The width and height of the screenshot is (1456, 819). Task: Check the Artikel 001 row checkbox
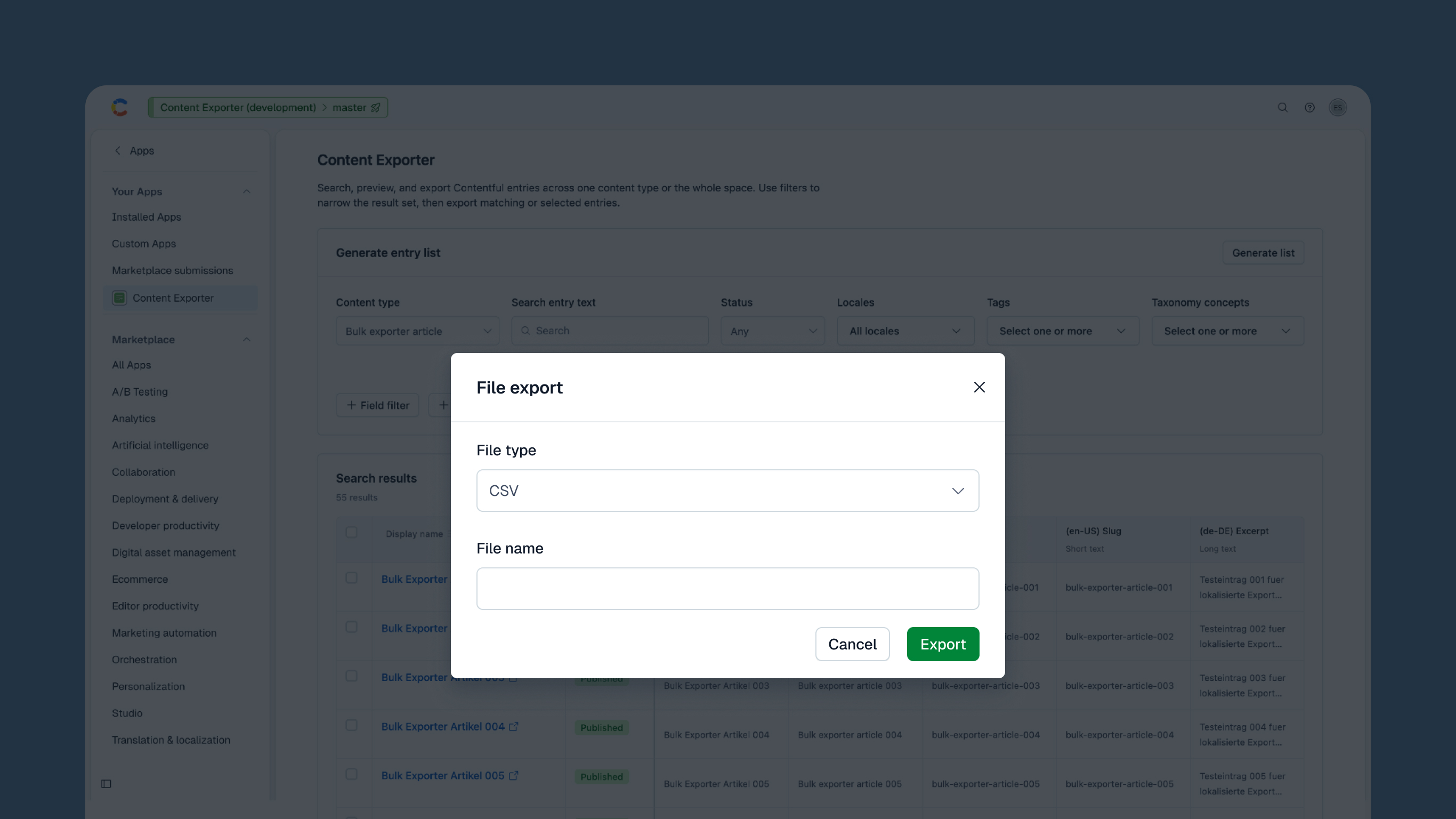pyautogui.click(x=351, y=577)
